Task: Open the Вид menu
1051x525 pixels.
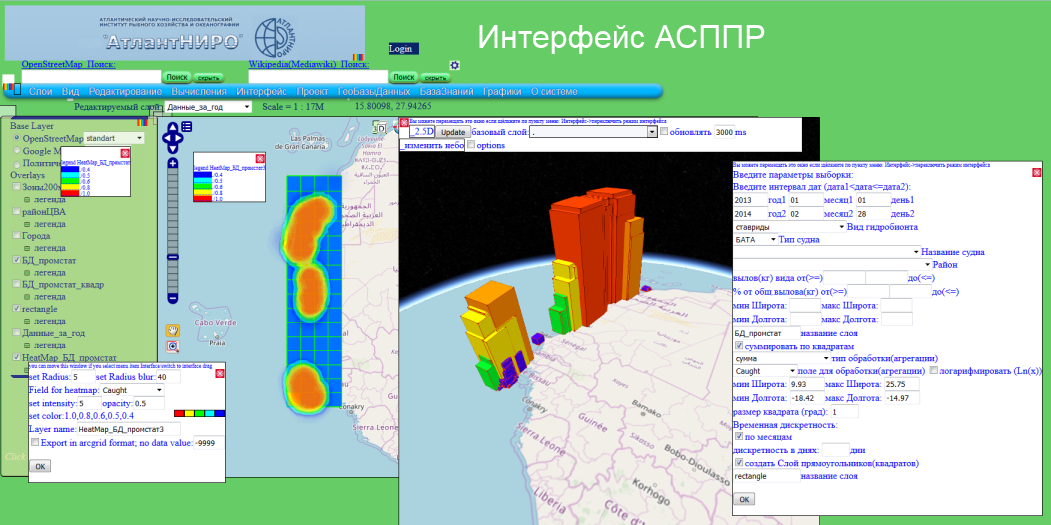Action: 70,92
